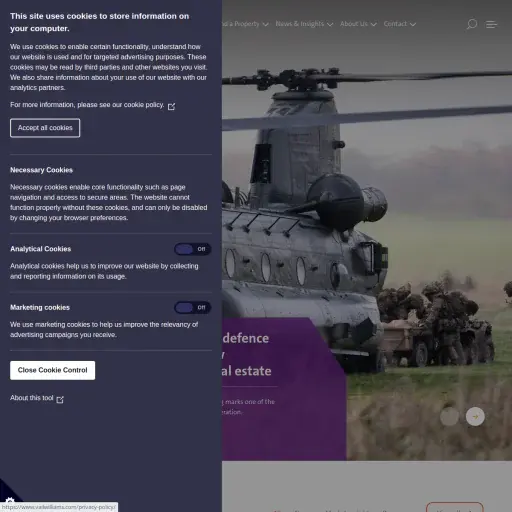The height and width of the screenshot is (512, 512).
Task: Open the About Us menu
Action: pyautogui.click(x=354, y=24)
